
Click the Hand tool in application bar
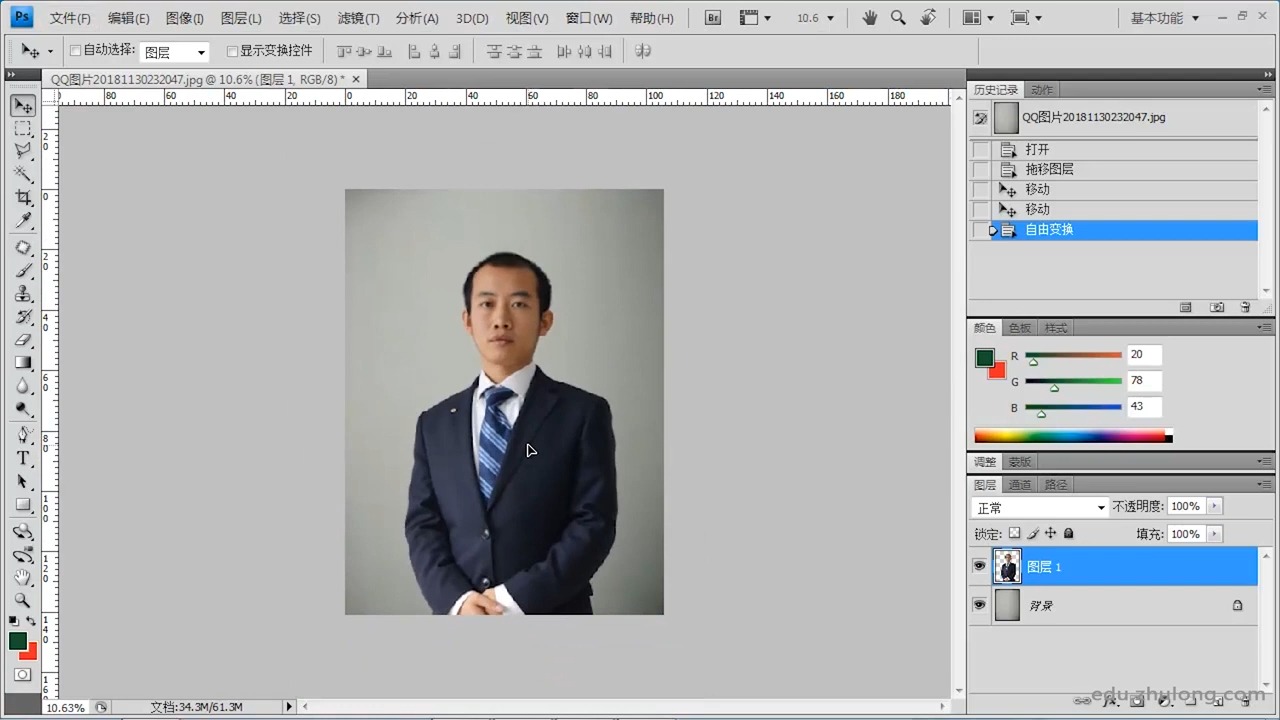(870, 18)
